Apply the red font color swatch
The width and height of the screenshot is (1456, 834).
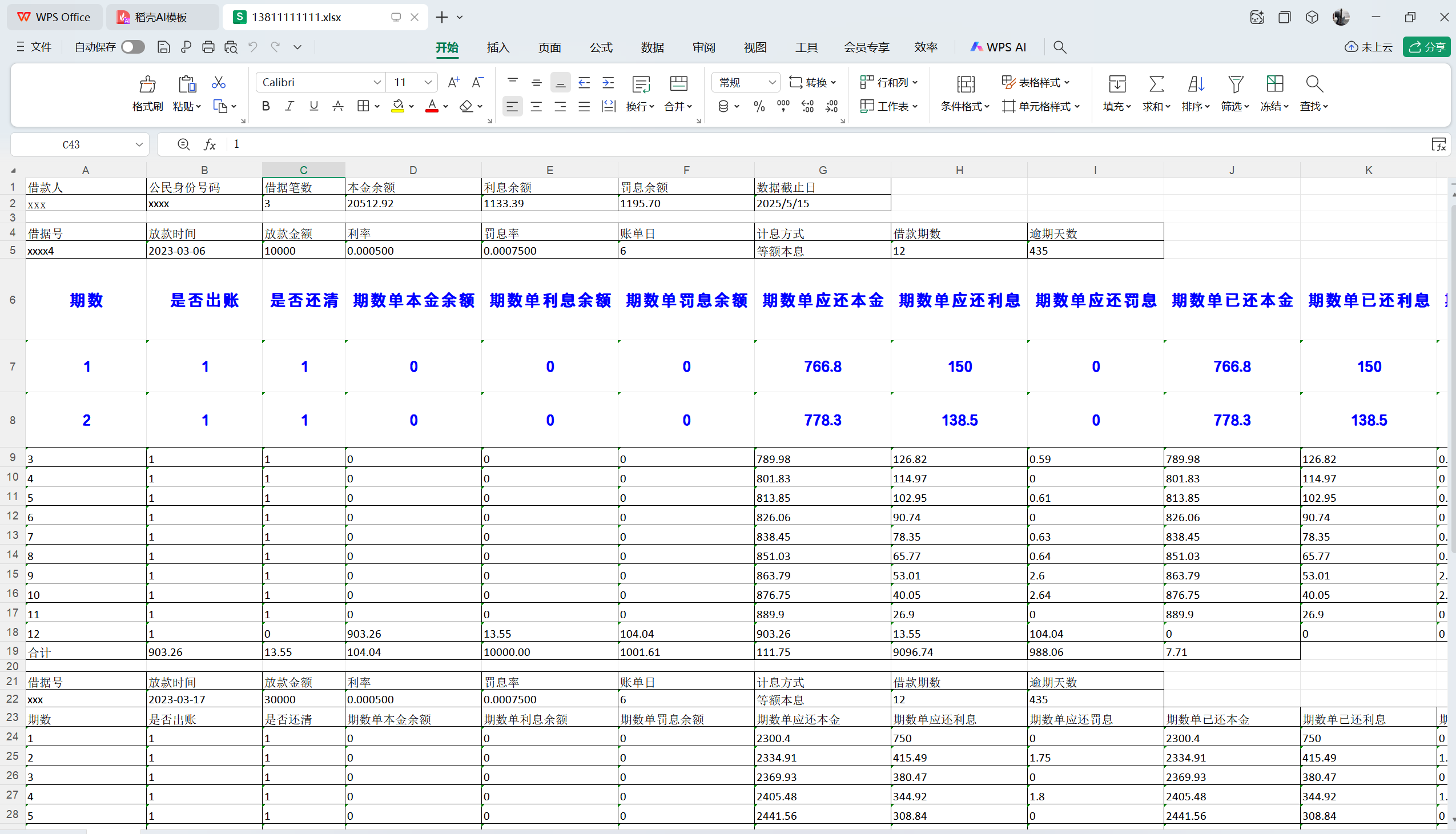pos(432,106)
